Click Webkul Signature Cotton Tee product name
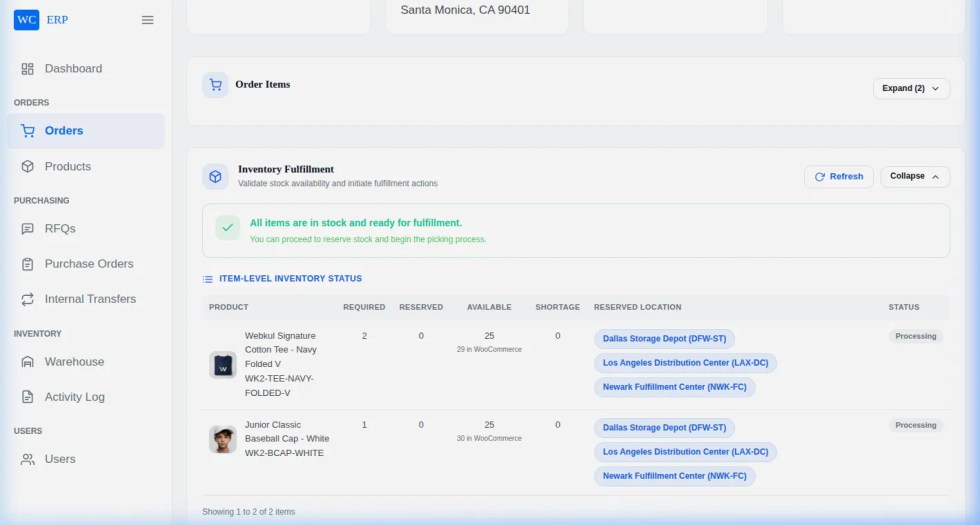 281,350
